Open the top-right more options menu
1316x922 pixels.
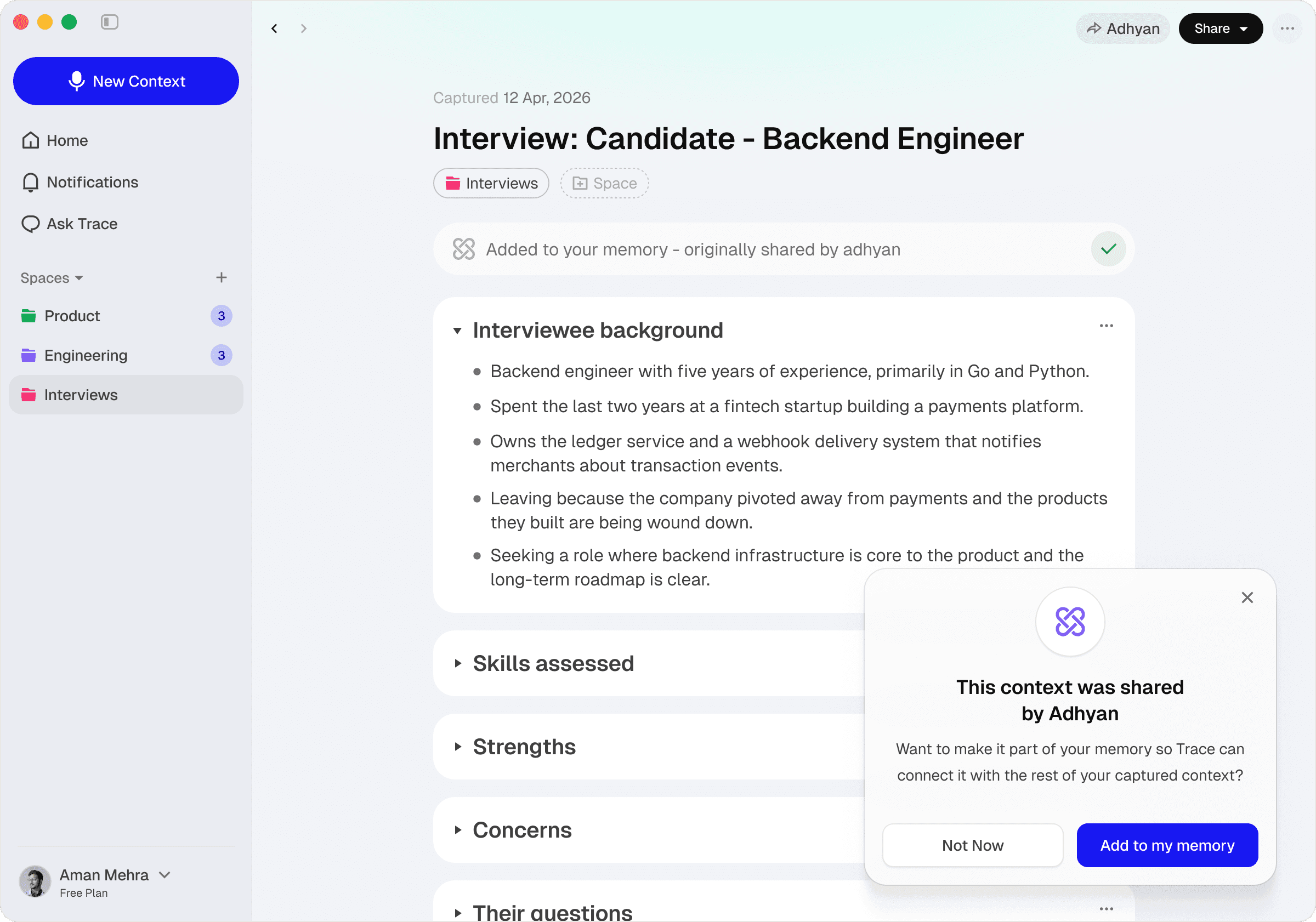1287,29
